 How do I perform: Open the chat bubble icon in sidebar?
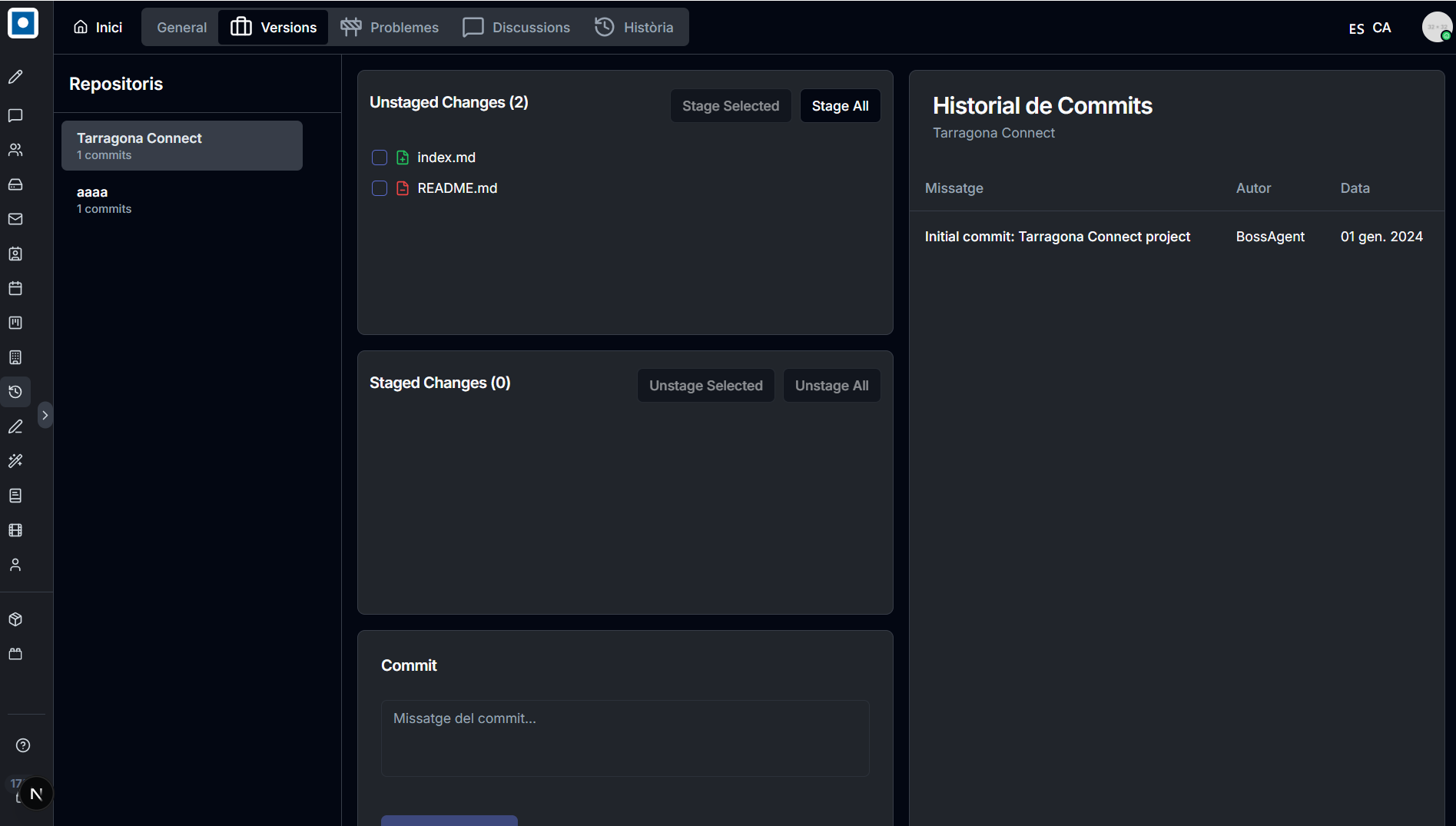click(x=15, y=115)
